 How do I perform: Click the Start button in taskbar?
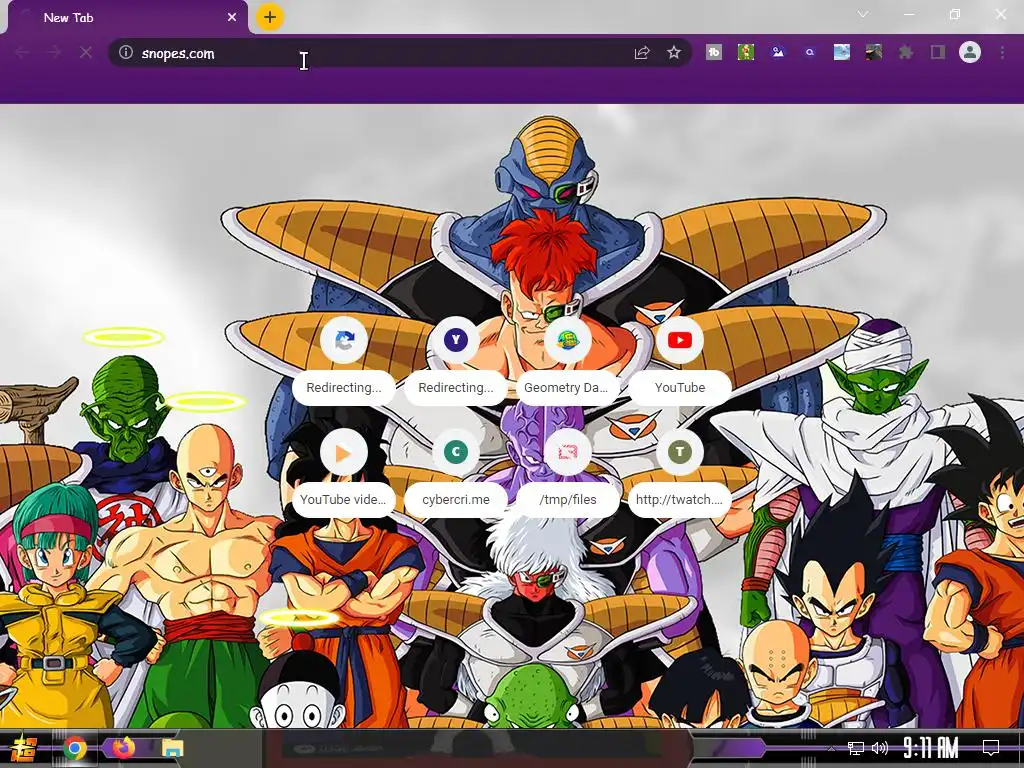24,748
